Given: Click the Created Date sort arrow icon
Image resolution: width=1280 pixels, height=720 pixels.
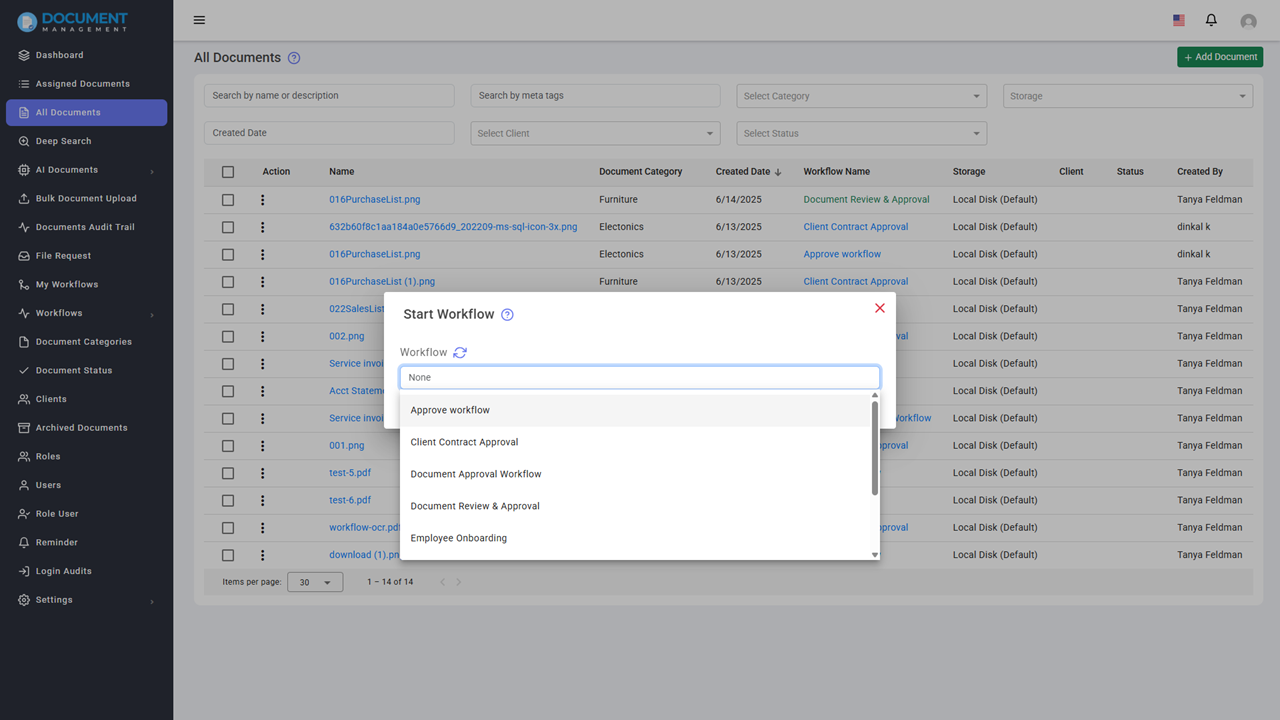Looking at the screenshot, I should pos(778,172).
